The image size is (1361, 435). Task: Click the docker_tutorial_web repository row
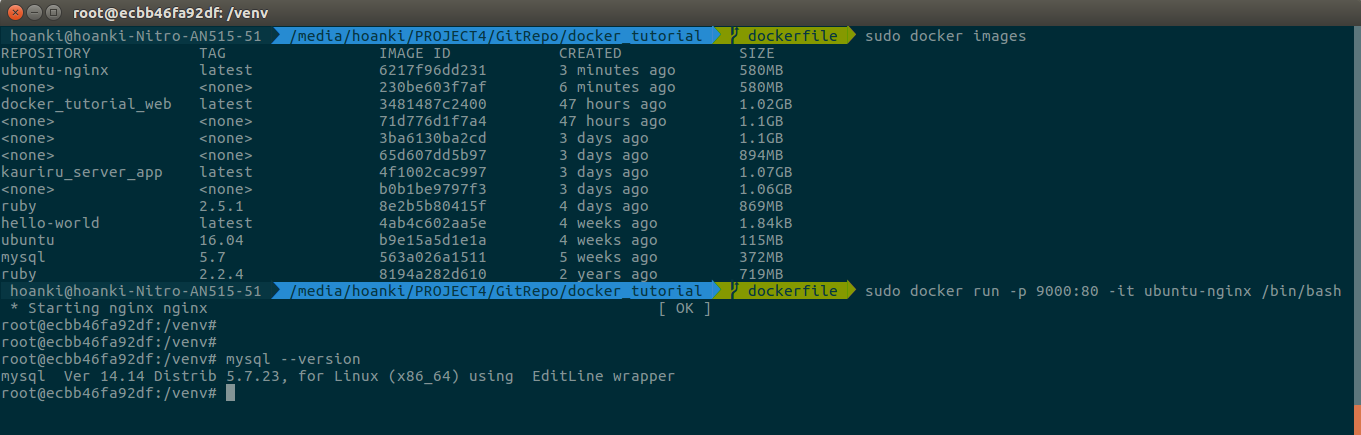click(86, 104)
